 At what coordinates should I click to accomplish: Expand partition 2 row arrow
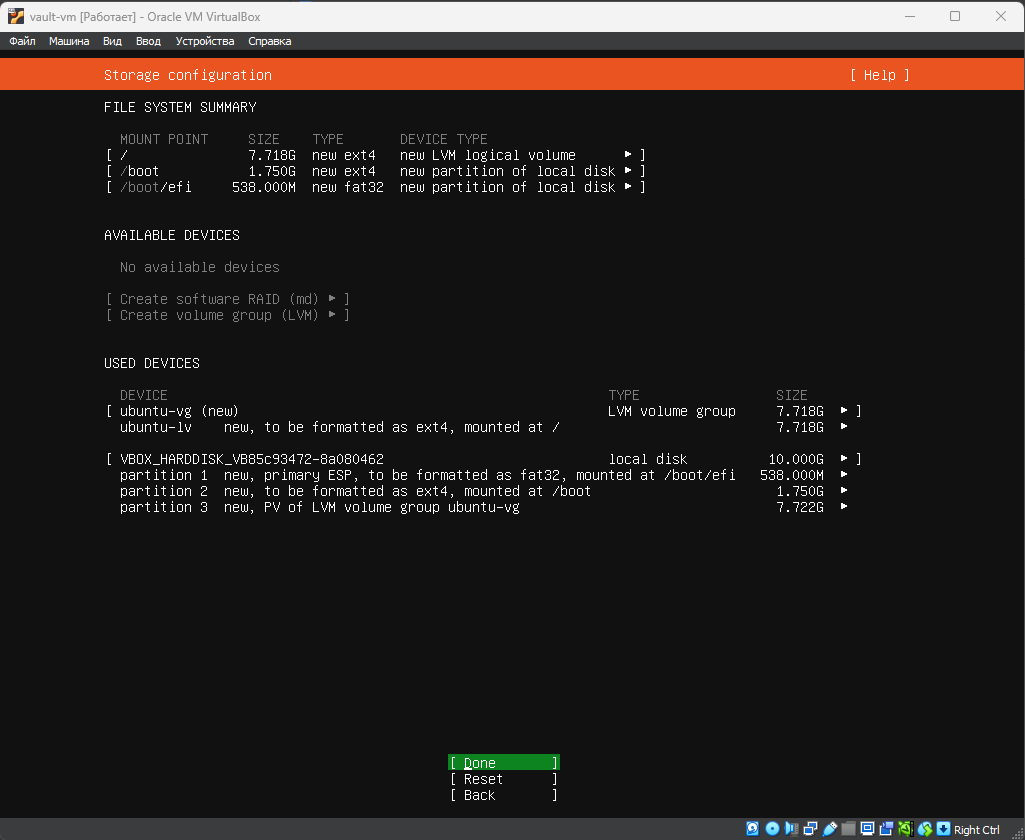[x=844, y=490]
